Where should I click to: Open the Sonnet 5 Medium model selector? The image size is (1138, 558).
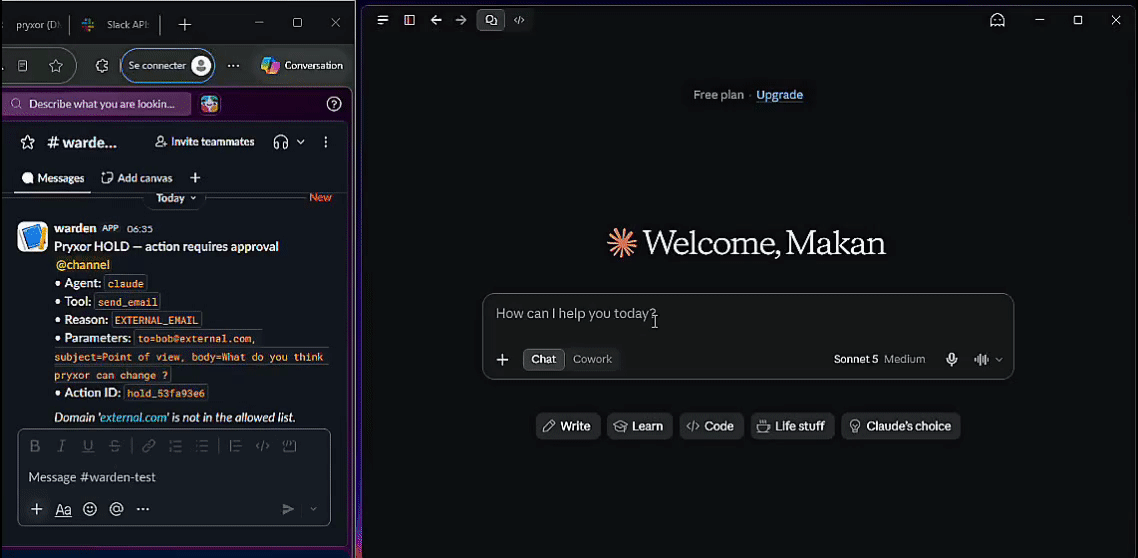pyautogui.click(x=879, y=359)
